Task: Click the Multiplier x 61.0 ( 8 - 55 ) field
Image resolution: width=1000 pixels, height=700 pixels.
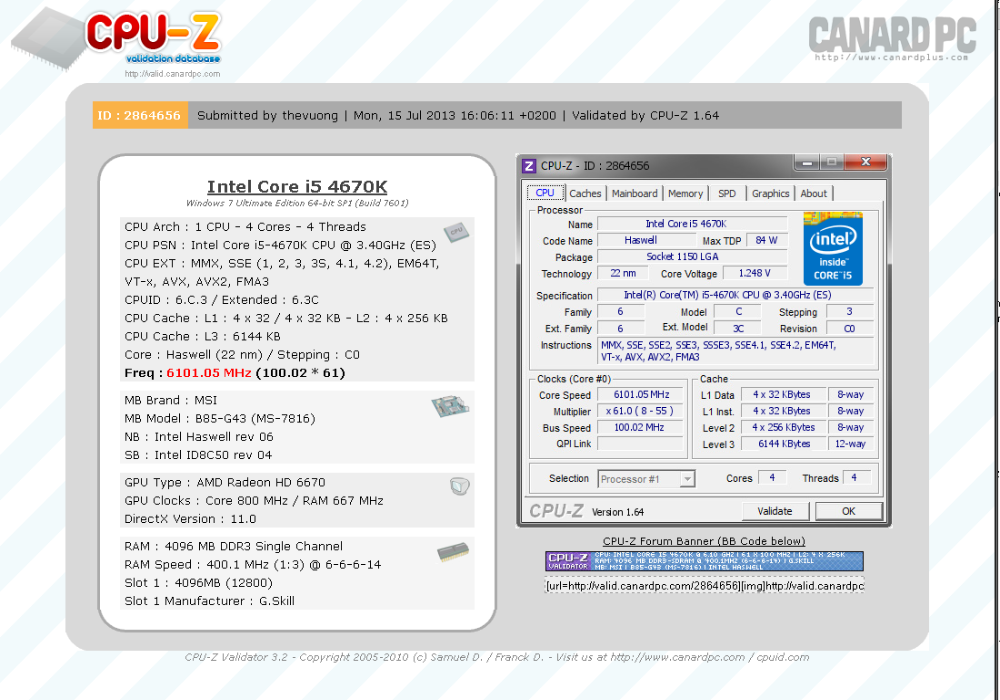Action: tap(641, 411)
